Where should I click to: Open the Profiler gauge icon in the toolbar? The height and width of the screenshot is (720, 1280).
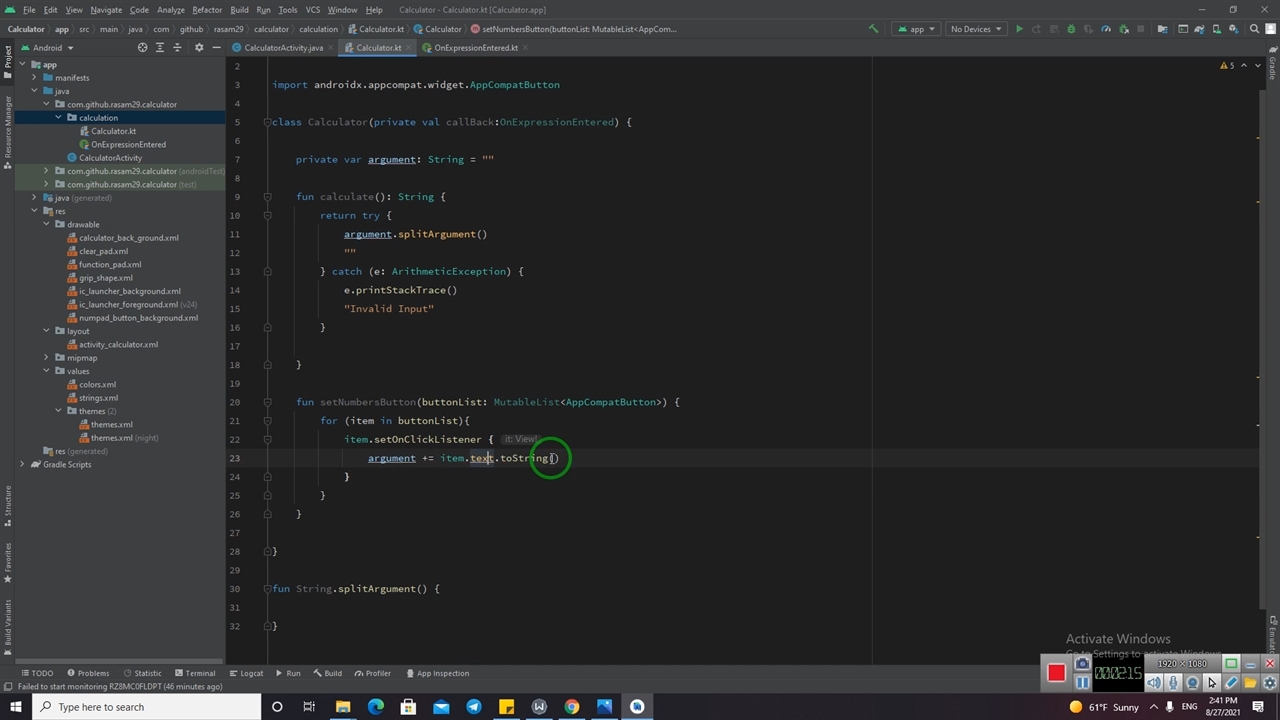click(1106, 29)
